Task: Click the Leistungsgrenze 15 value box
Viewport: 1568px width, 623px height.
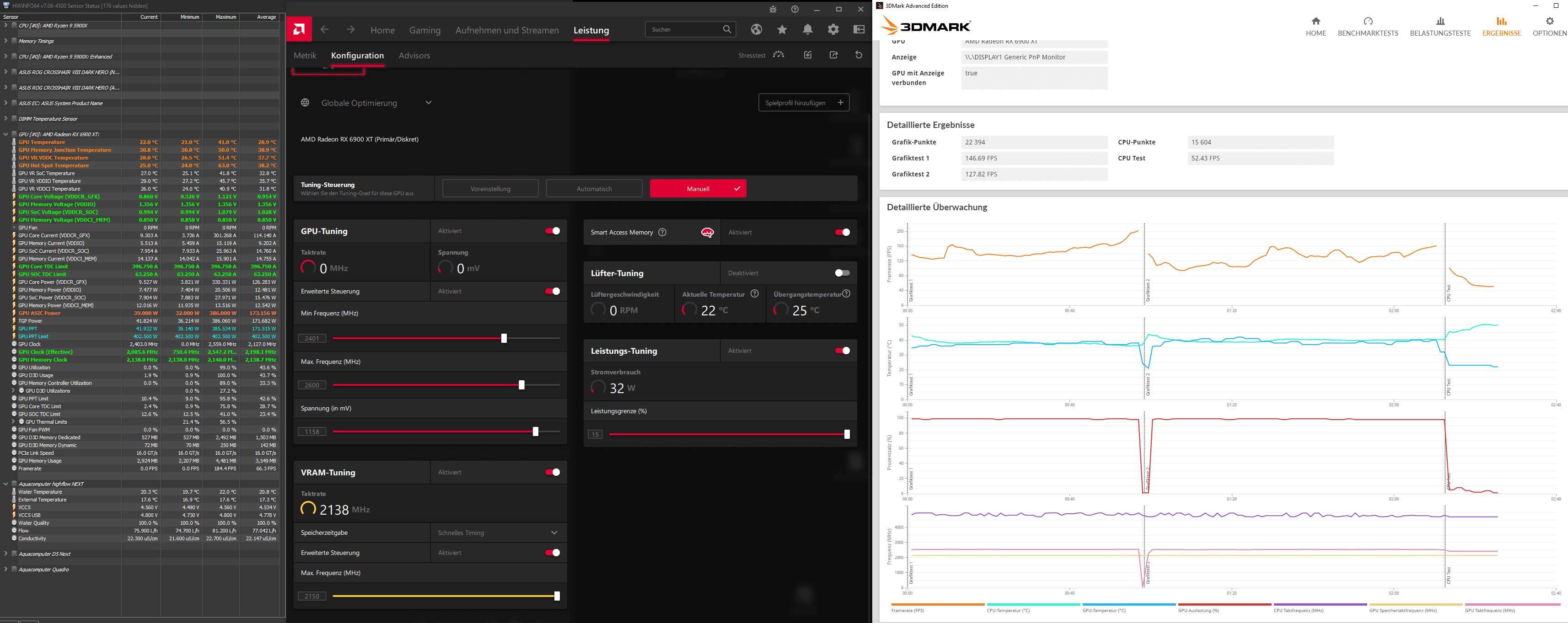Action: (595, 434)
